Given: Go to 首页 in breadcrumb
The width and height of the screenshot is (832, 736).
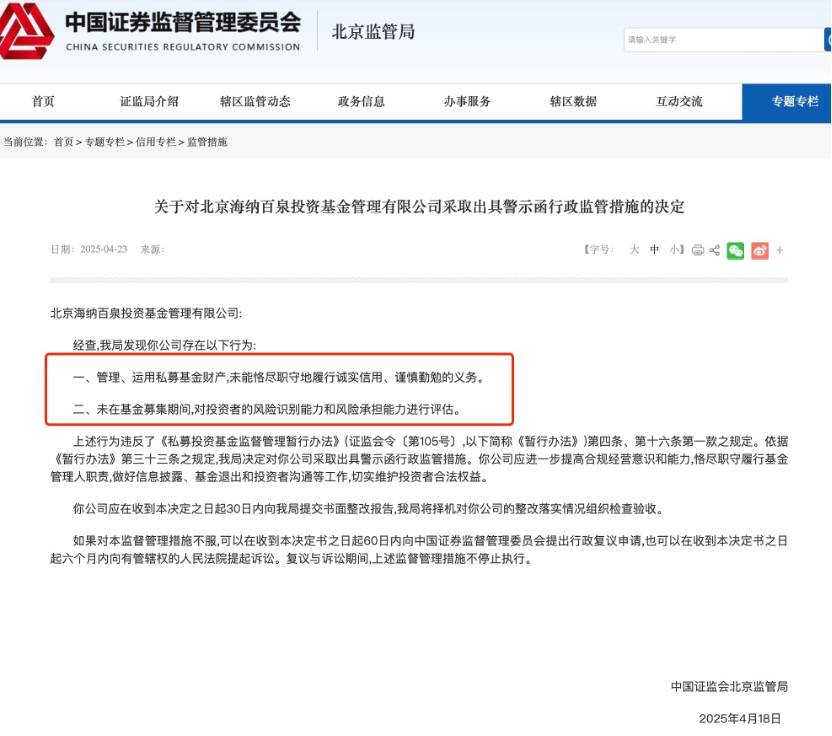Looking at the screenshot, I should (64, 142).
